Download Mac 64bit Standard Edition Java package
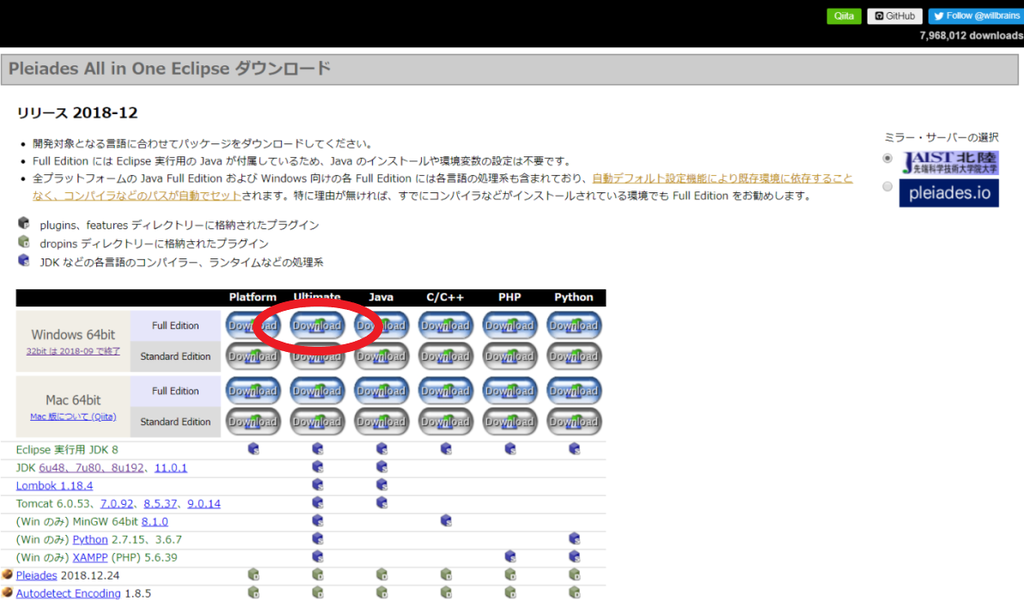 (381, 422)
